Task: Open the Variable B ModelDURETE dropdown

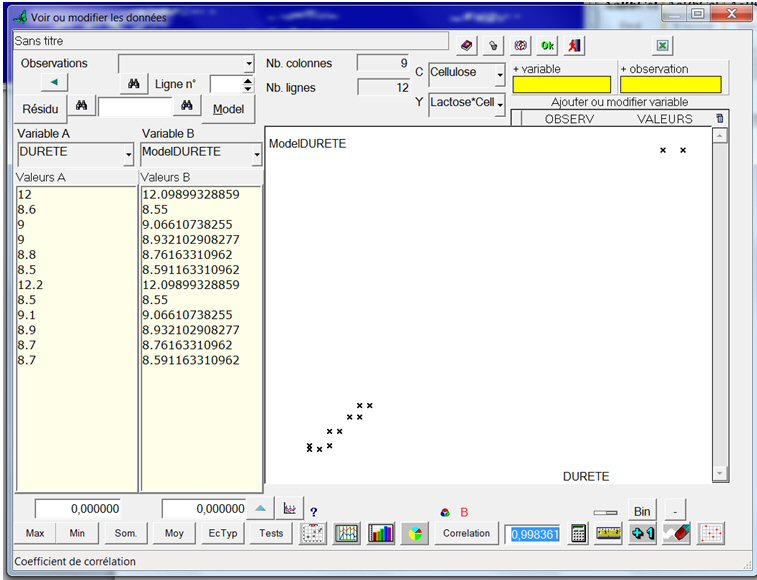Action: [x=255, y=156]
